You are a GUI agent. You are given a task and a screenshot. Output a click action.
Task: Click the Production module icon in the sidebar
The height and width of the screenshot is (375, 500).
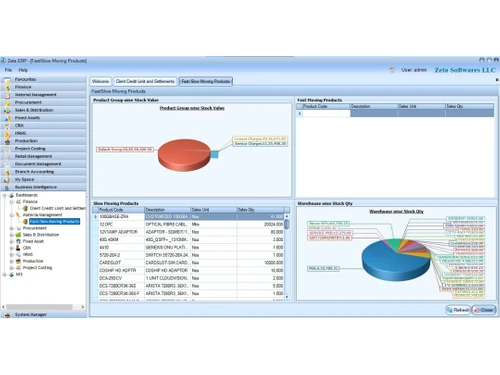tap(7, 141)
